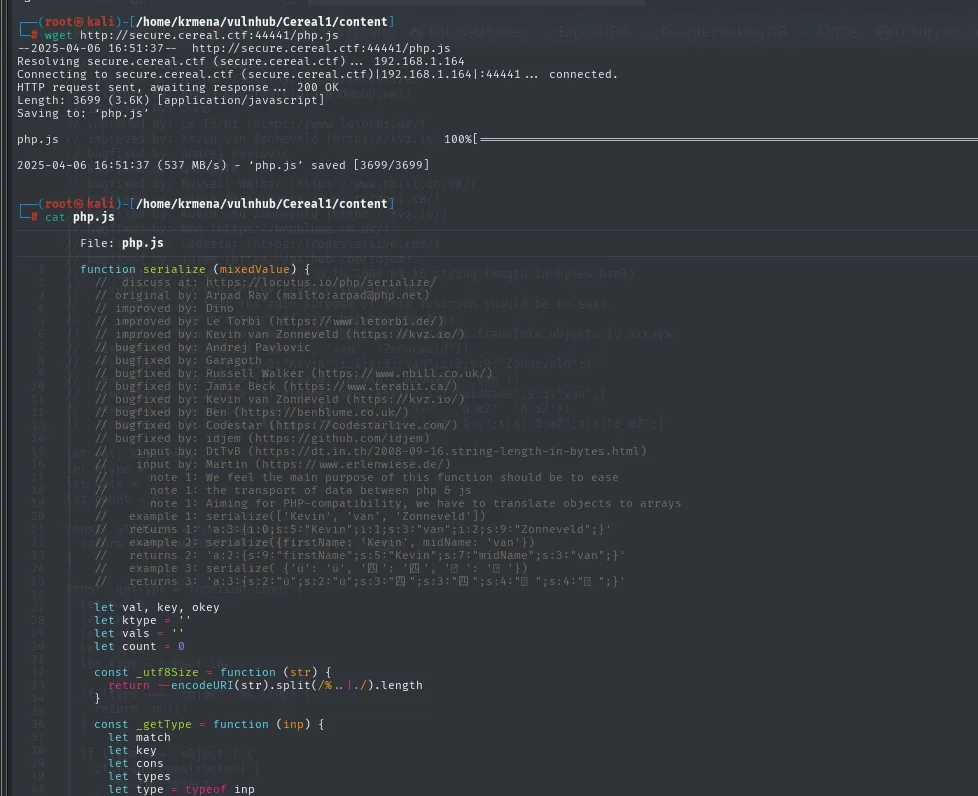Click the 'let match' line
The width and height of the screenshot is (978, 796).
point(139,738)
